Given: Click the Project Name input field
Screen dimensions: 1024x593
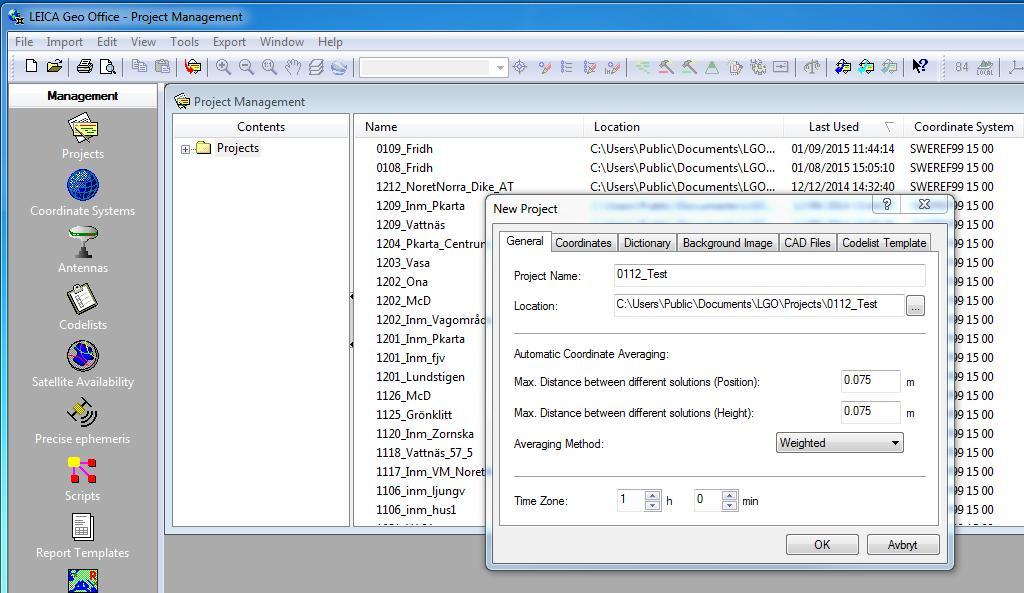Looking at the screenshot, I should [769, 275].
